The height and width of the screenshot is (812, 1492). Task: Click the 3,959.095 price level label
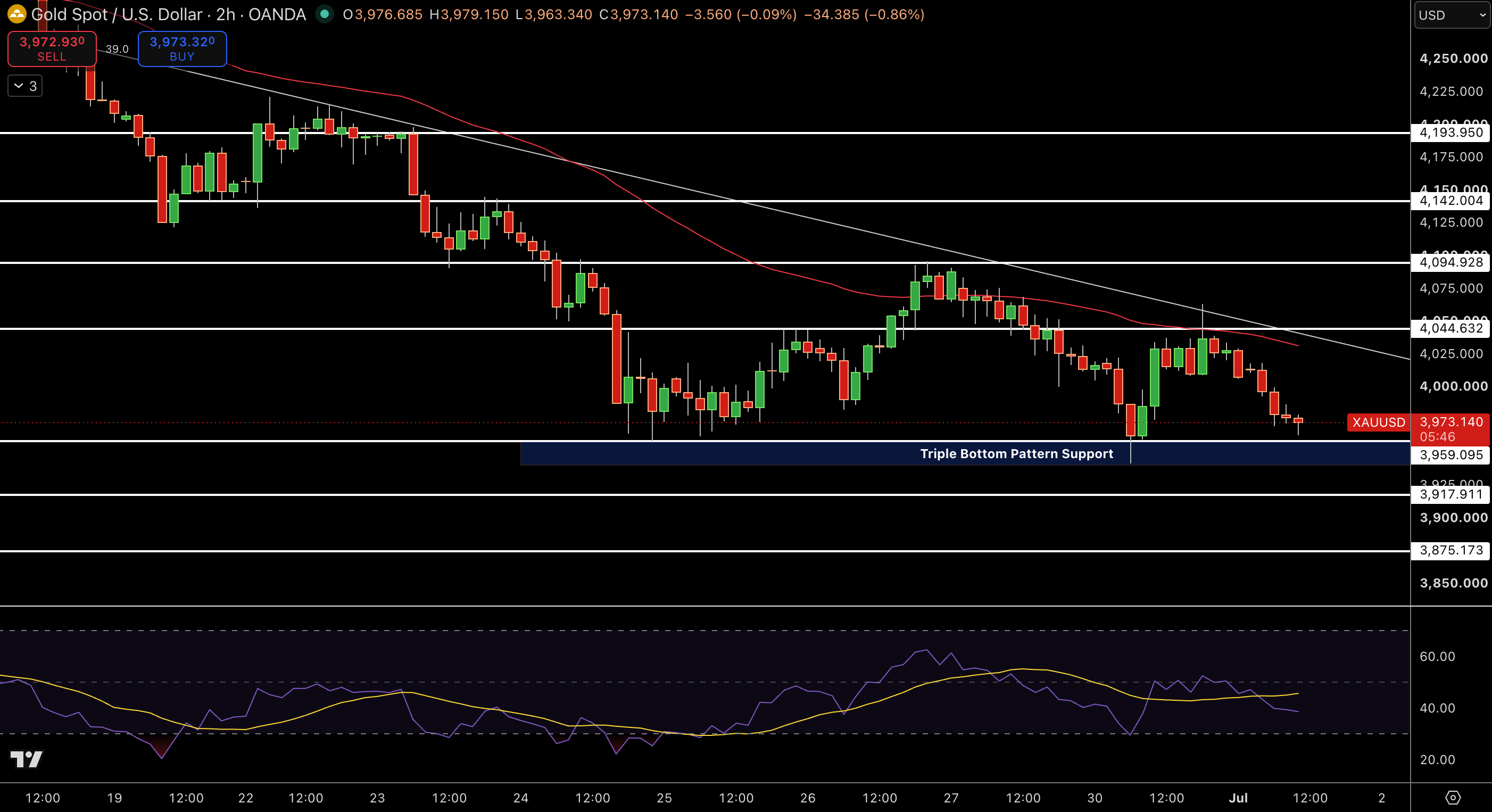tap(1451, 455)
